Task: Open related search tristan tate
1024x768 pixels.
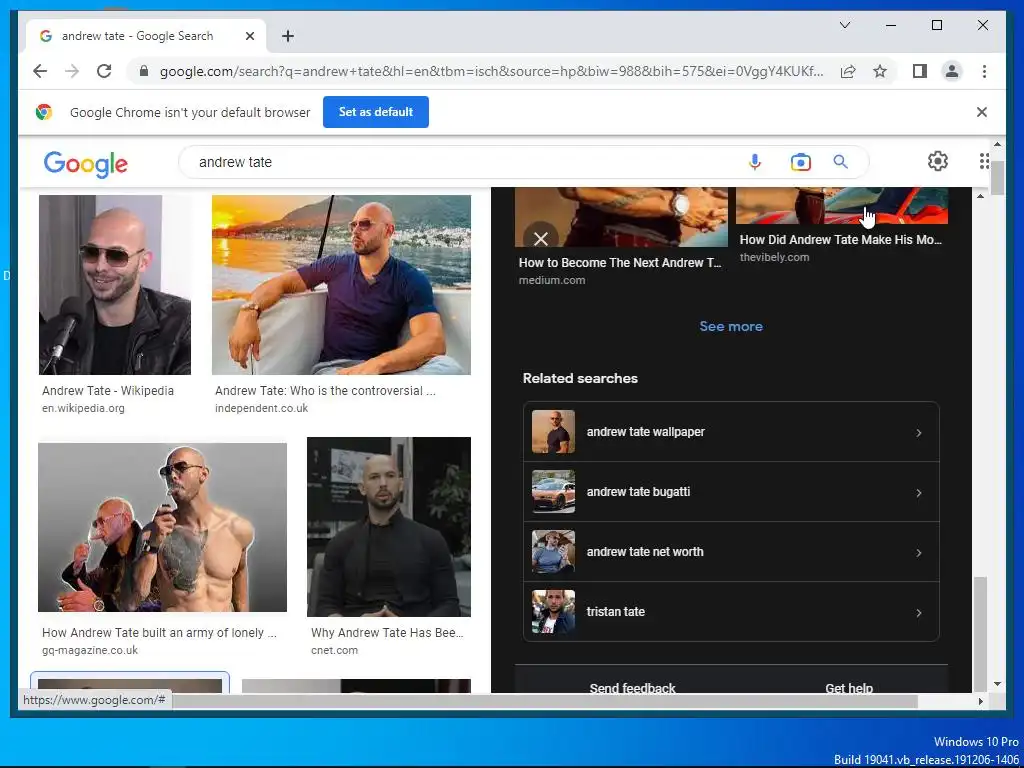Action: coord(731,612)
